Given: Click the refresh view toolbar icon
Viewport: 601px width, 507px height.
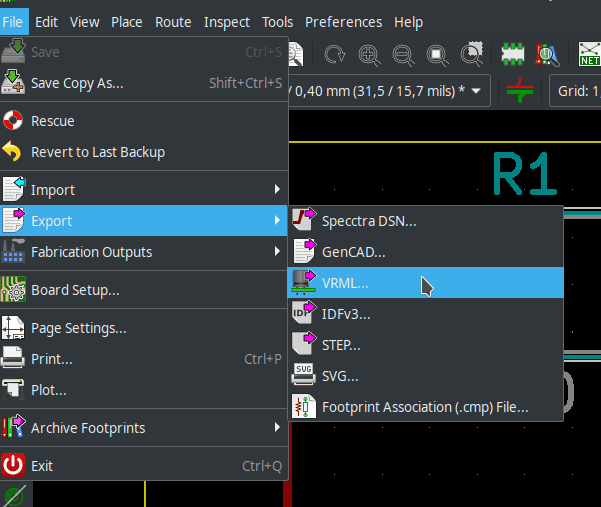Looking at the screenshot, I should [x=335, y=55].
